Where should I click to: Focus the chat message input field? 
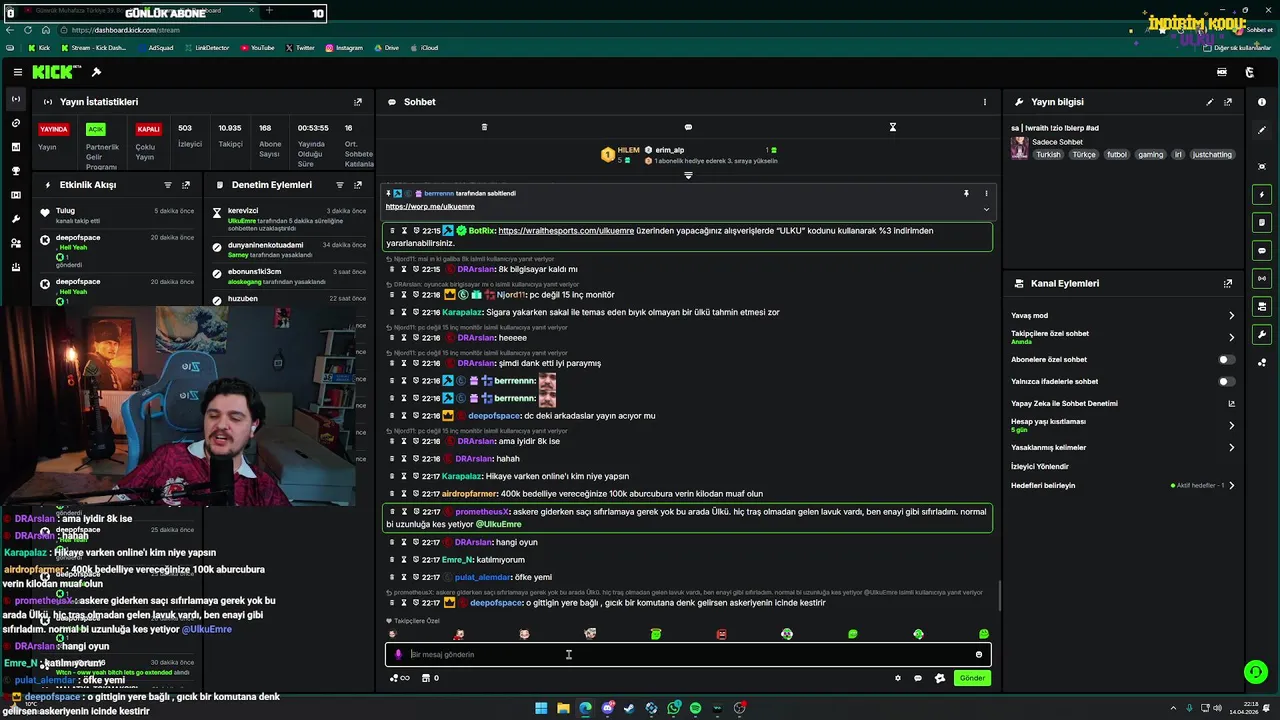[x=688, y=654]
